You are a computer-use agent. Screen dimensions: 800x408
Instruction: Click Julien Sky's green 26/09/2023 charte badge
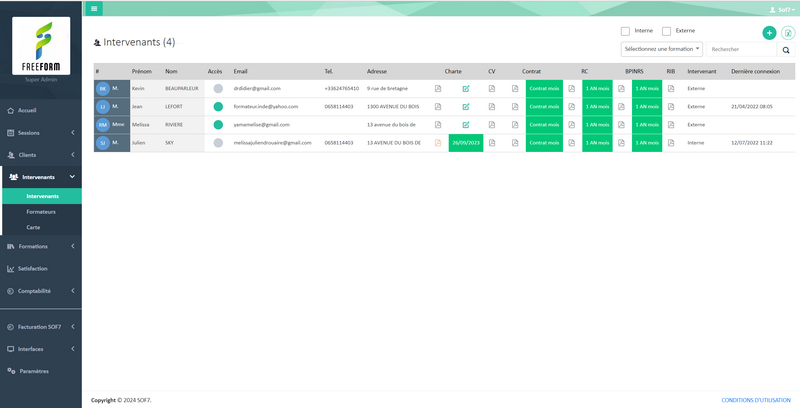466,143
